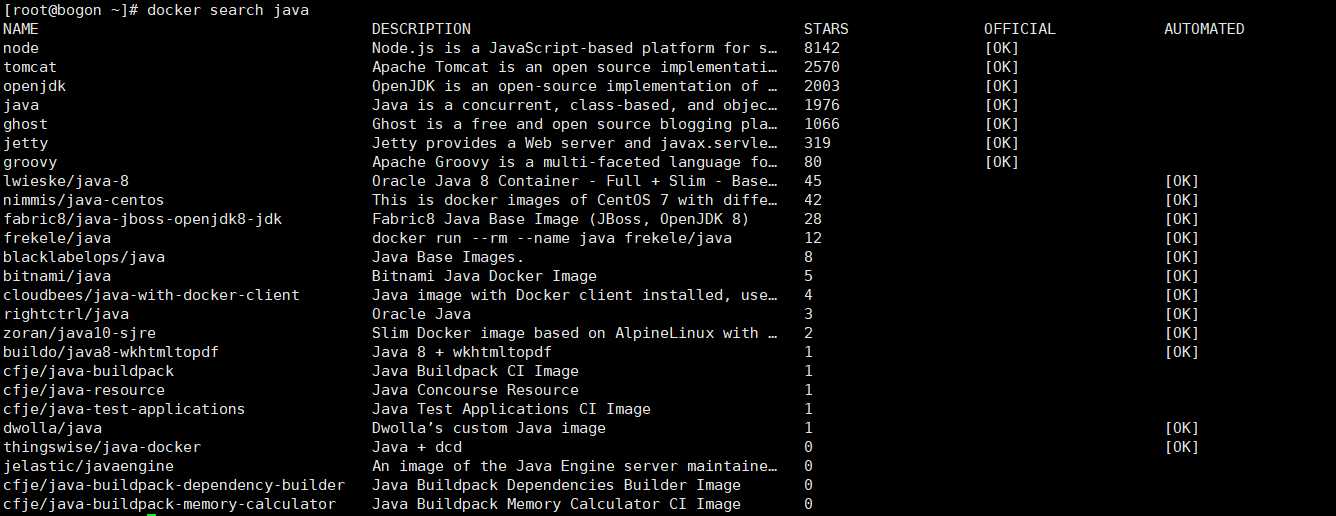Screen dimensions: 1336x516
Task: Select the 'dwolla/java' image name
Action: [52, 428]
